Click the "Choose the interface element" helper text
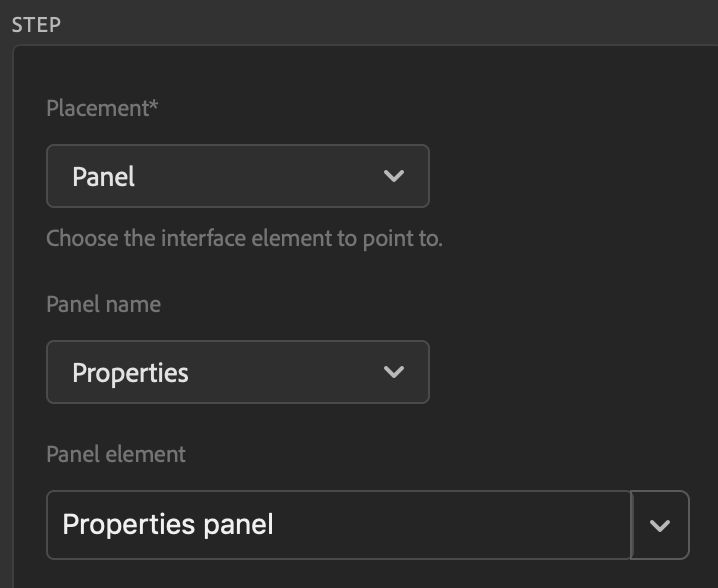The width and height of the screenshot is (718, 588). point(244,239)
